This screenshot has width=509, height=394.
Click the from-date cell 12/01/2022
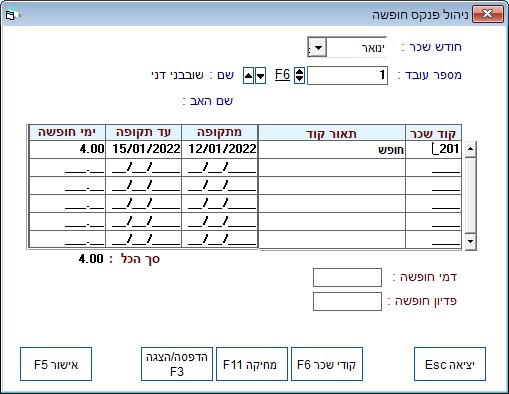(x=220, y=149)
